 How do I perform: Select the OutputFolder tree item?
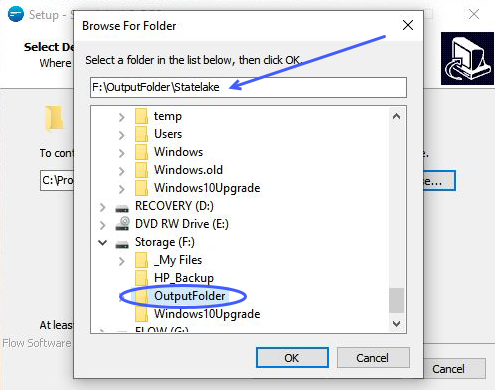click(190, 296)
